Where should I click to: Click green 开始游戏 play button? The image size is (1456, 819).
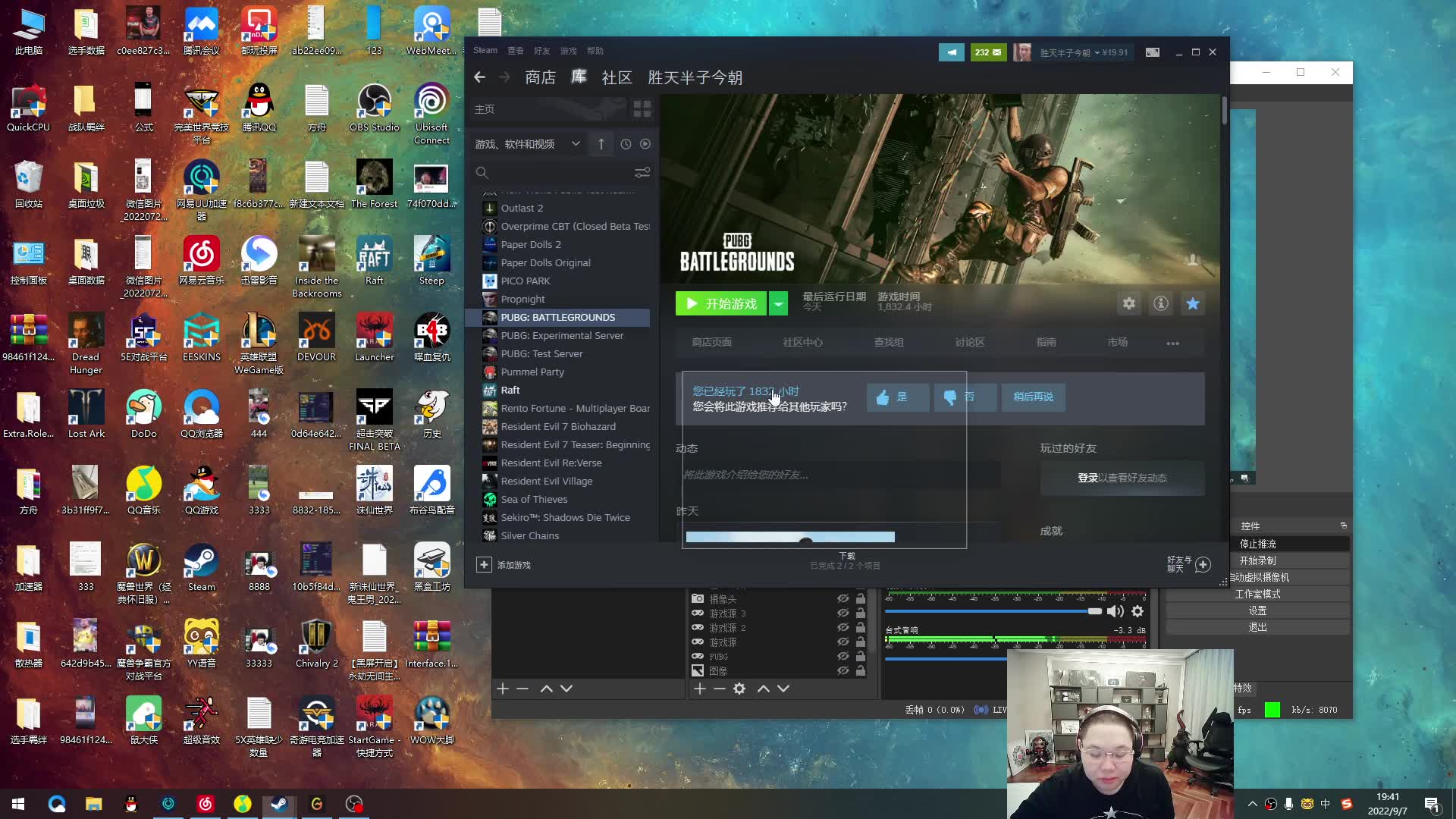pos(721,304)
